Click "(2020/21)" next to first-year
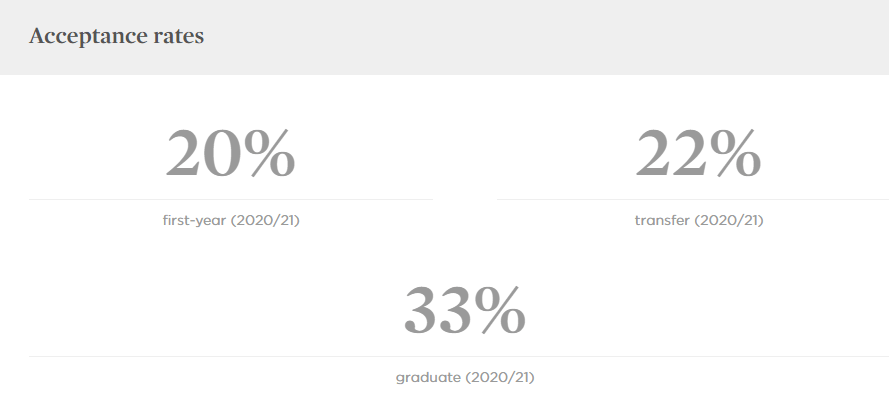The width and height of the screenshot is (889, 413). [265, 221]
